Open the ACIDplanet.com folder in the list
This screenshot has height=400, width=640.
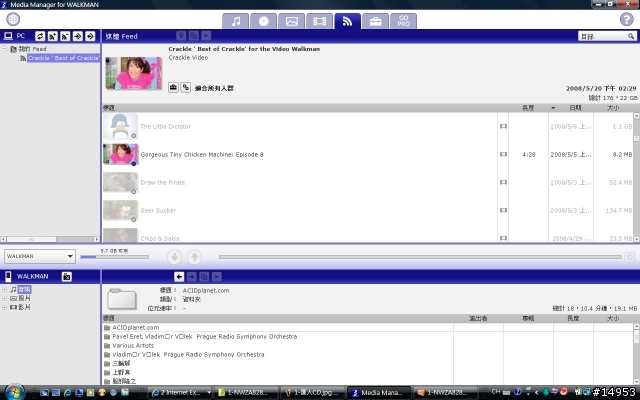coord(278,327)
